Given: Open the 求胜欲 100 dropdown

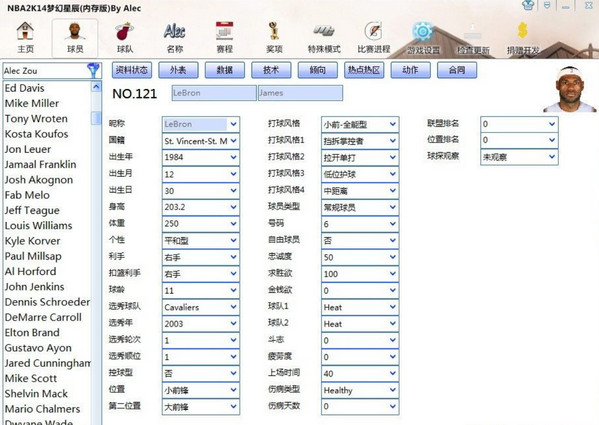Looking at the screenshot, I should point(360,273).
